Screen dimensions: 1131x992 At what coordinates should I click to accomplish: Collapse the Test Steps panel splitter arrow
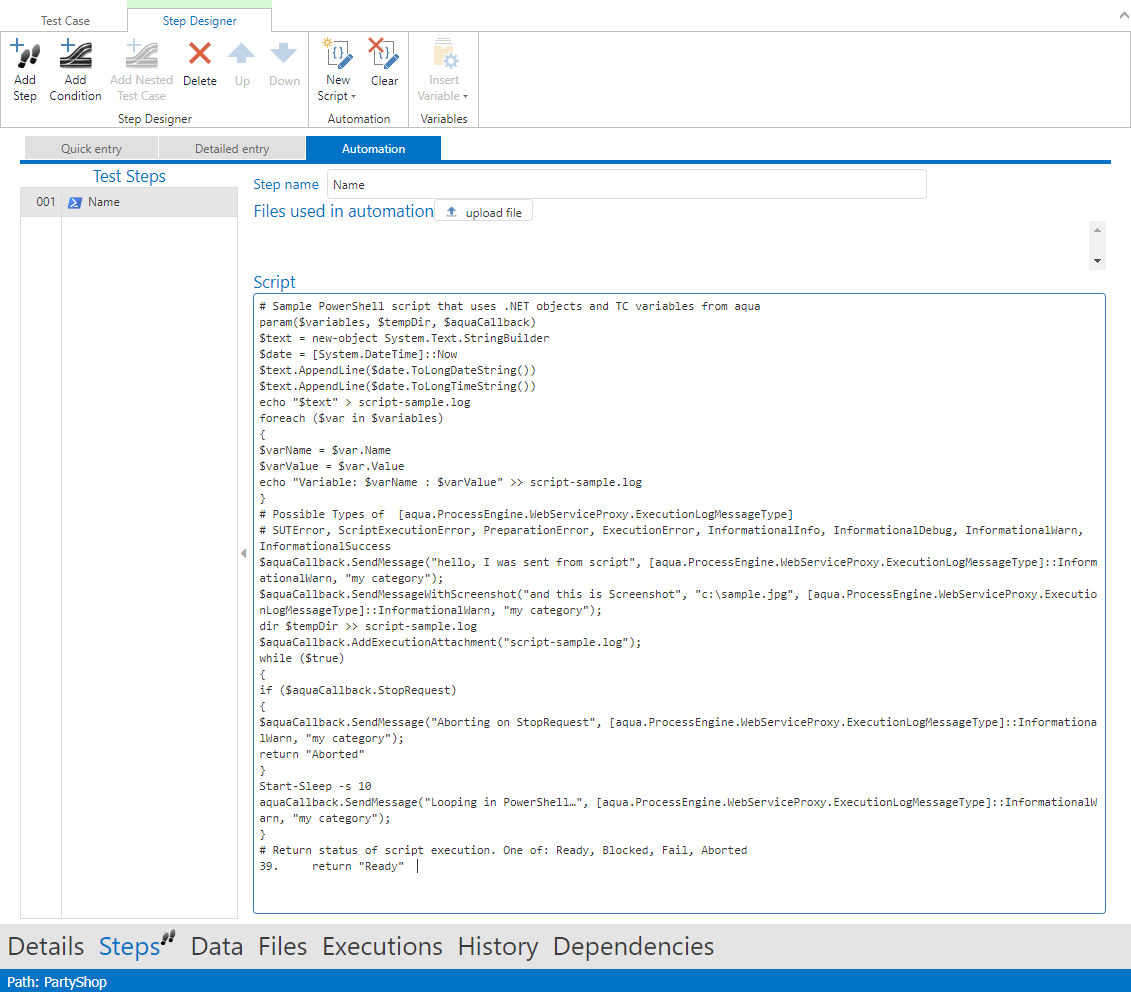coord(243,553)
